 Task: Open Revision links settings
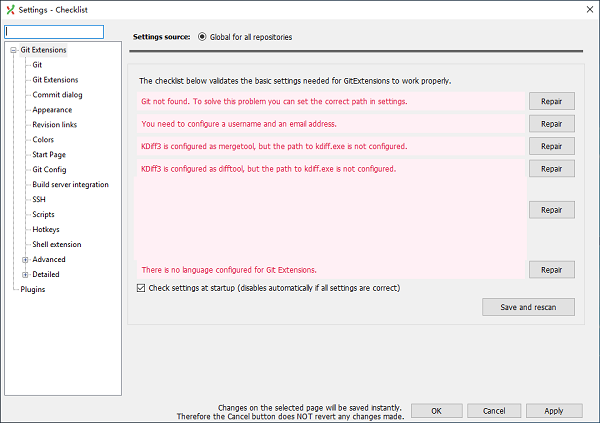(54, 124)
